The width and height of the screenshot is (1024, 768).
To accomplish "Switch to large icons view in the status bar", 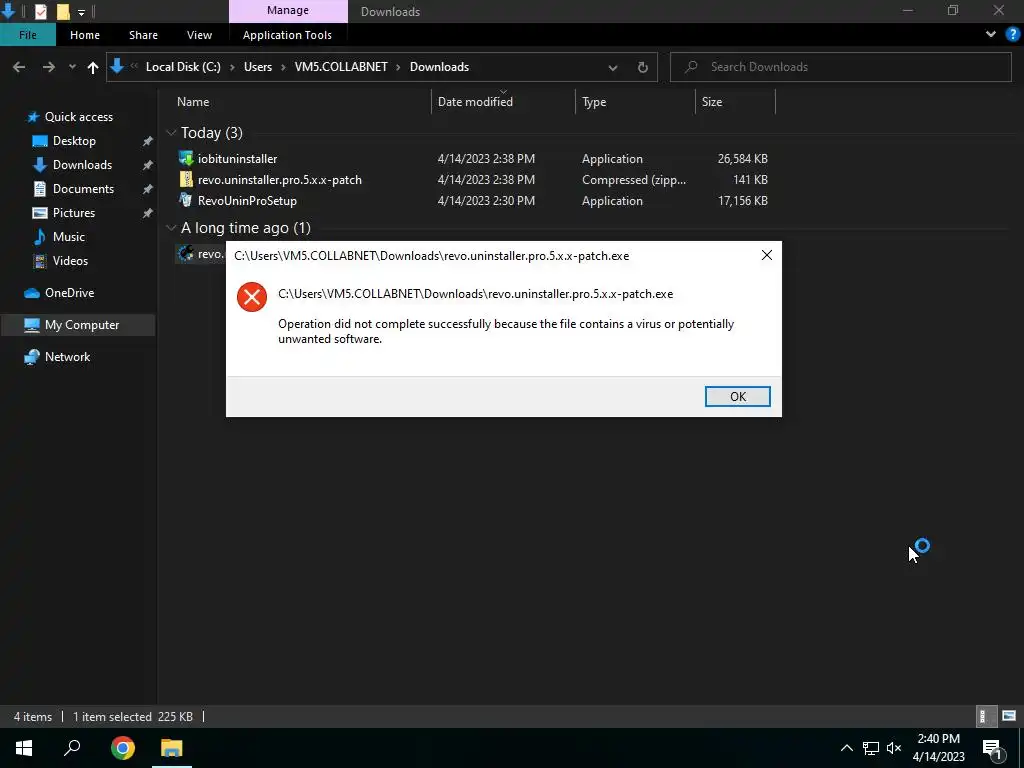I will point(1009,716).
